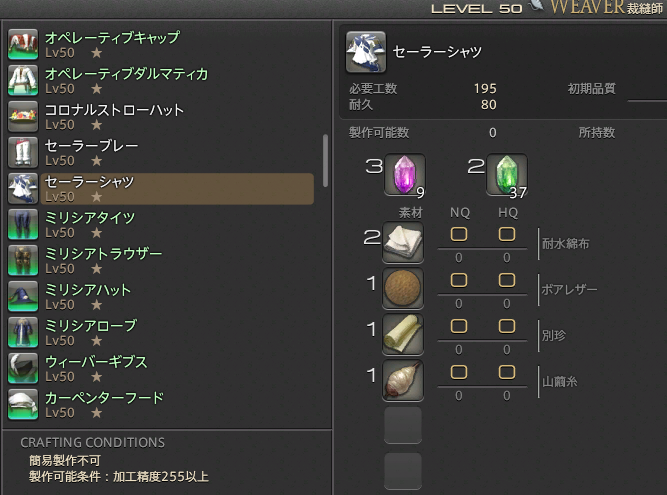Screen dimensions: 667x495
Task: Toggle NQ checkbox for 耐水綿布
Action: (459, 234)
